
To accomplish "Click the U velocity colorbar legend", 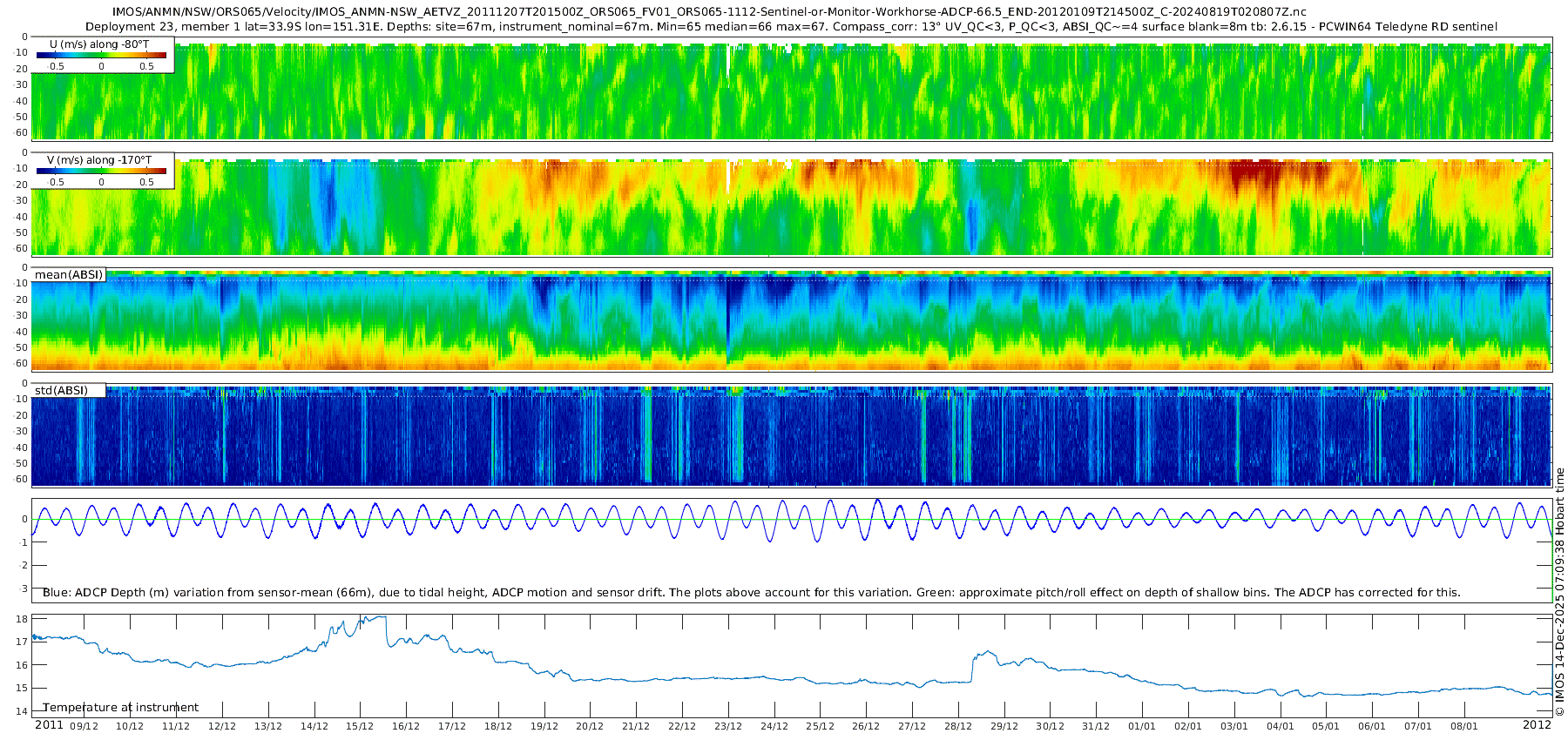I will point(103,55).
